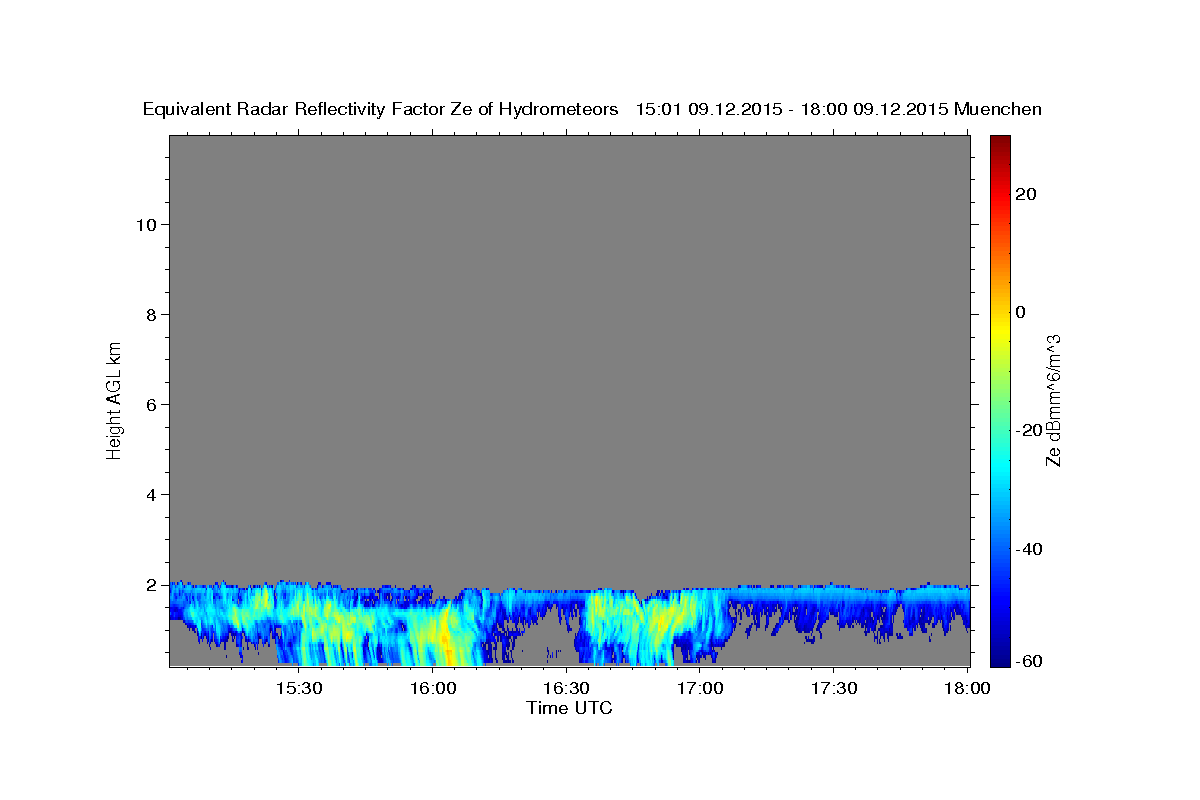This screenshot has height=800, width=1200.
Task: Click the height tick label '6'
Action: tap(152, 405)
